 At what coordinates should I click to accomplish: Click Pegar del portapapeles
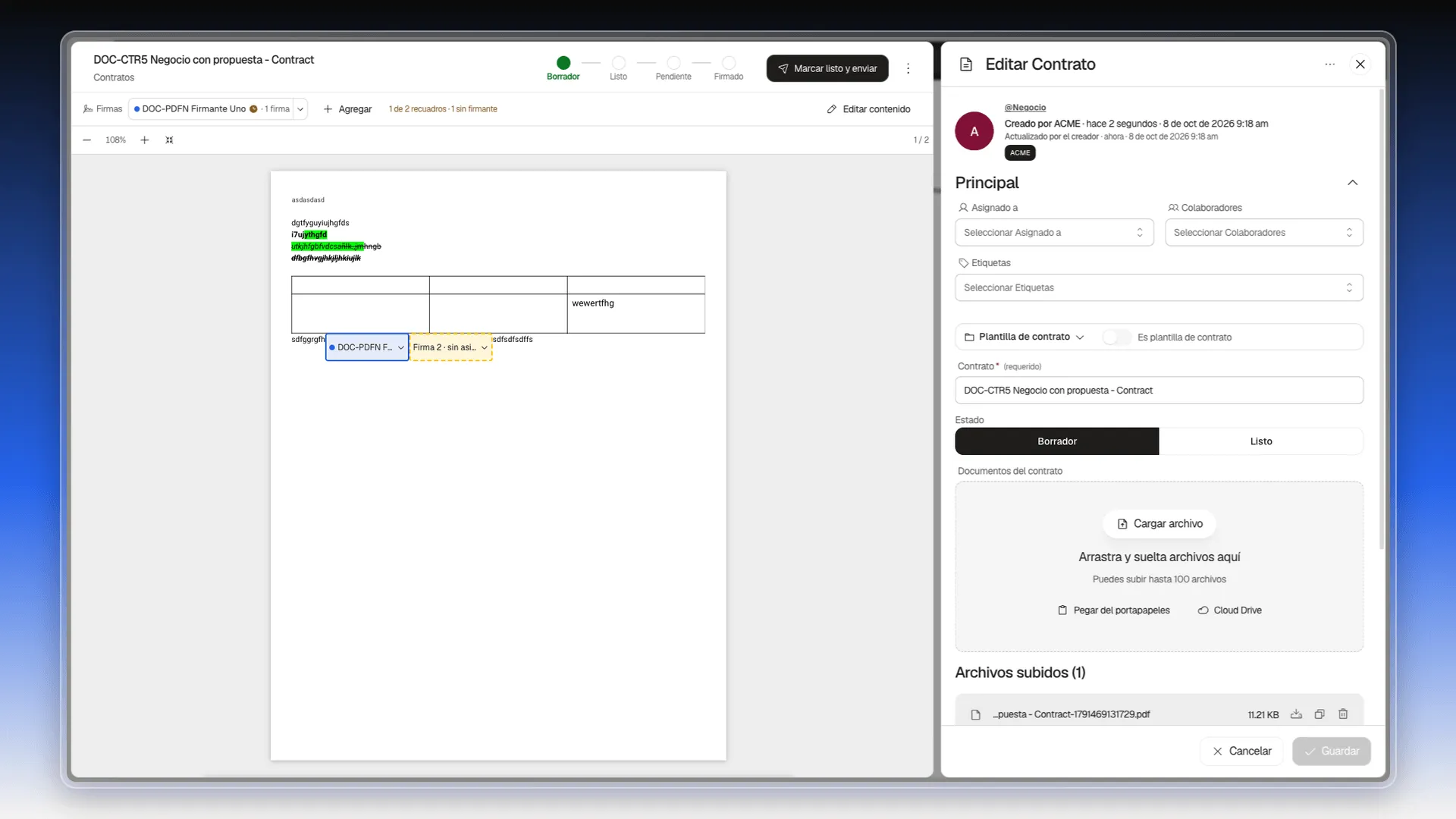pyautogui.click(x=1113, y=610)
